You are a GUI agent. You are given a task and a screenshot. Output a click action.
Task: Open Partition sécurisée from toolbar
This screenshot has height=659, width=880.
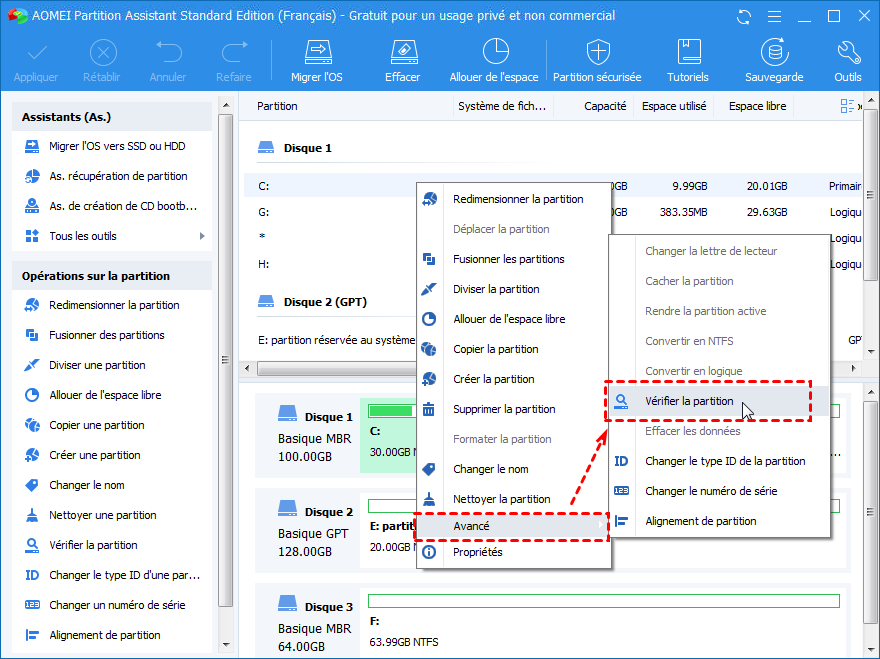597,61
